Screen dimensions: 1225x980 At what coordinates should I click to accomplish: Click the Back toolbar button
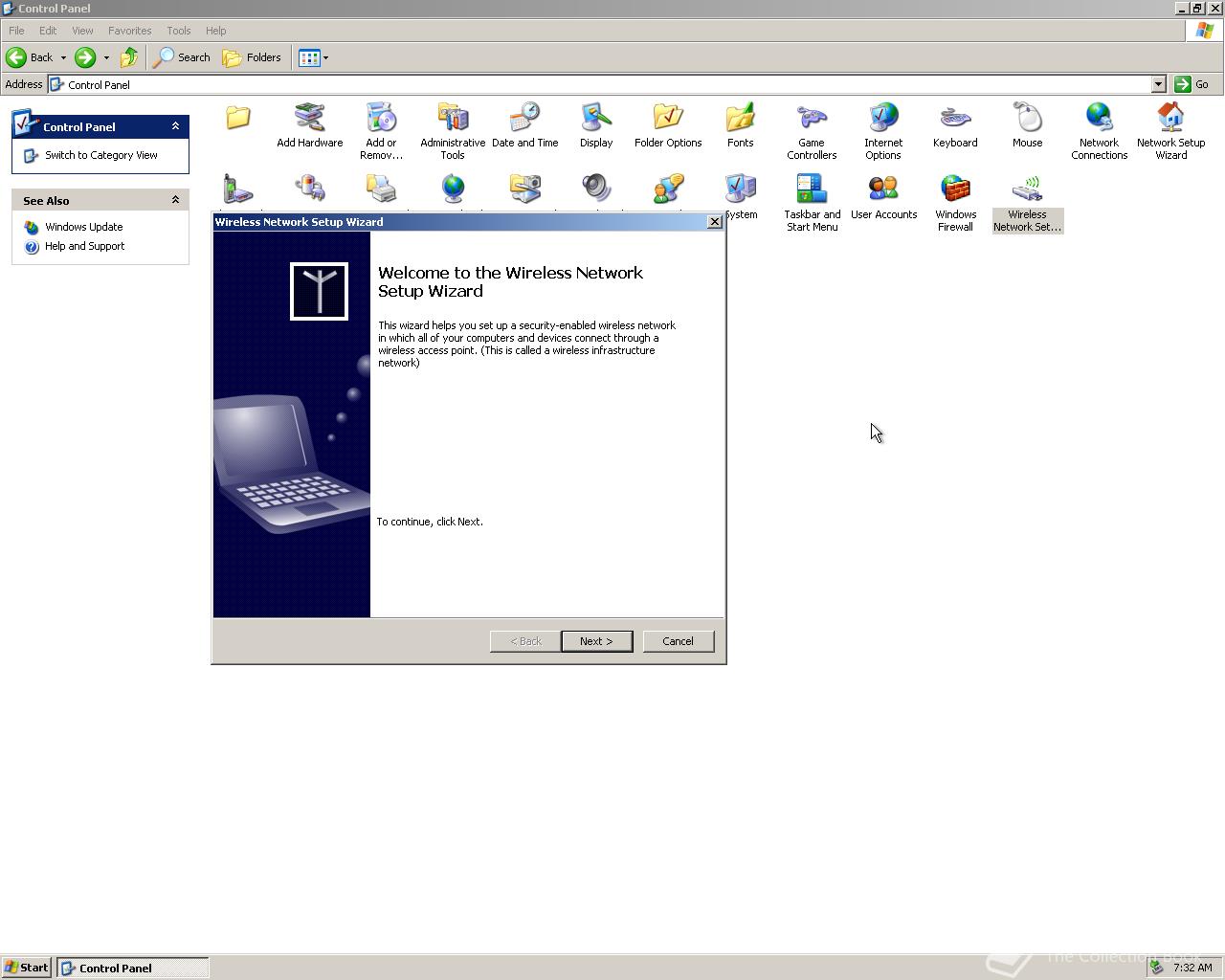click(30, 57)
